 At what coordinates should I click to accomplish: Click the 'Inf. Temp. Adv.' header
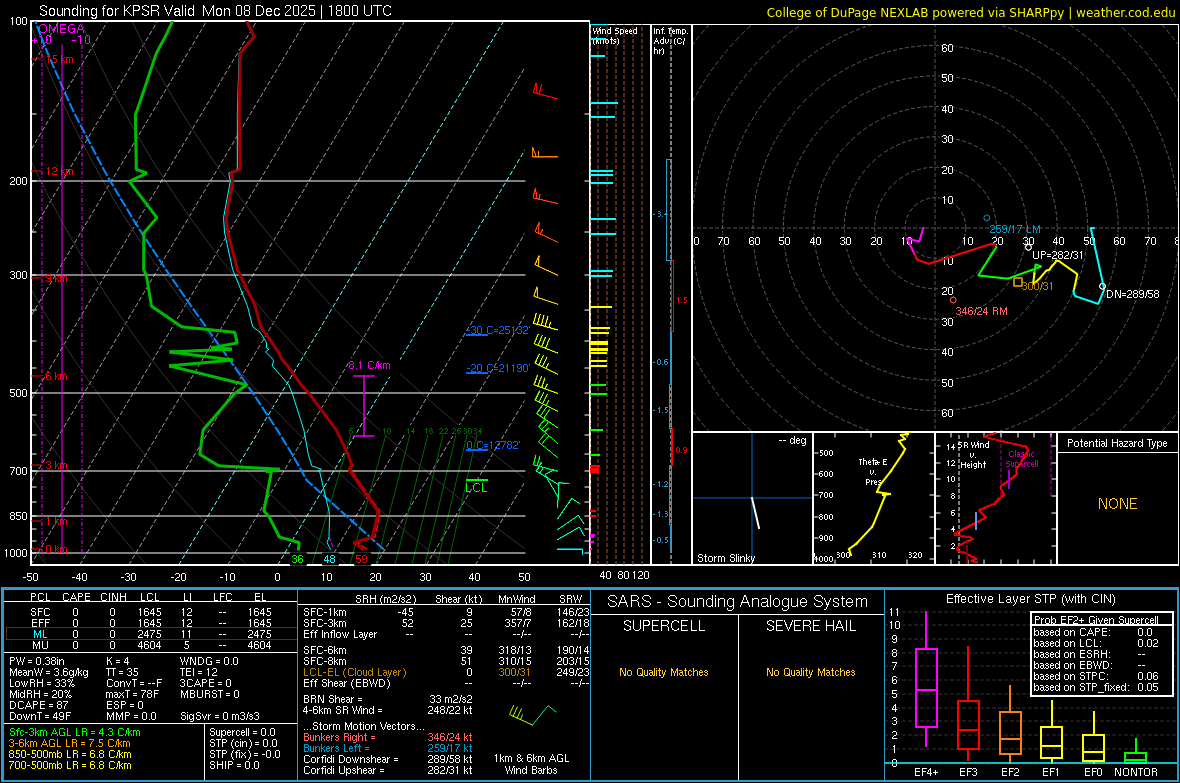click(x=671, y=41)
